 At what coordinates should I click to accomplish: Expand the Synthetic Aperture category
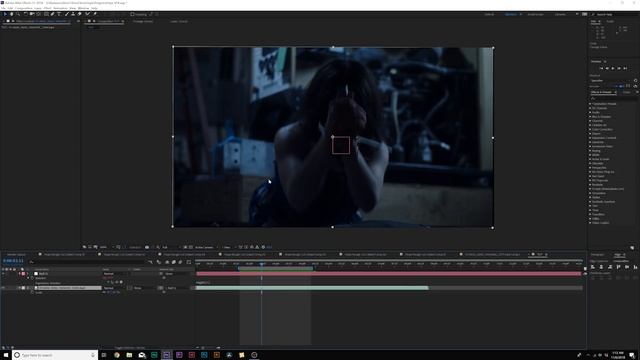(x=590, y=202)
